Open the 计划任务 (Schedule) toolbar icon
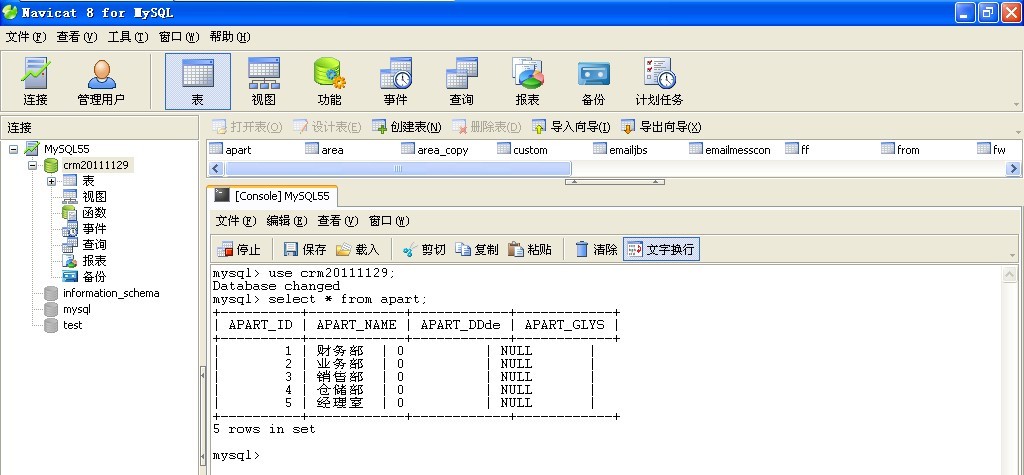 (659, 81)
